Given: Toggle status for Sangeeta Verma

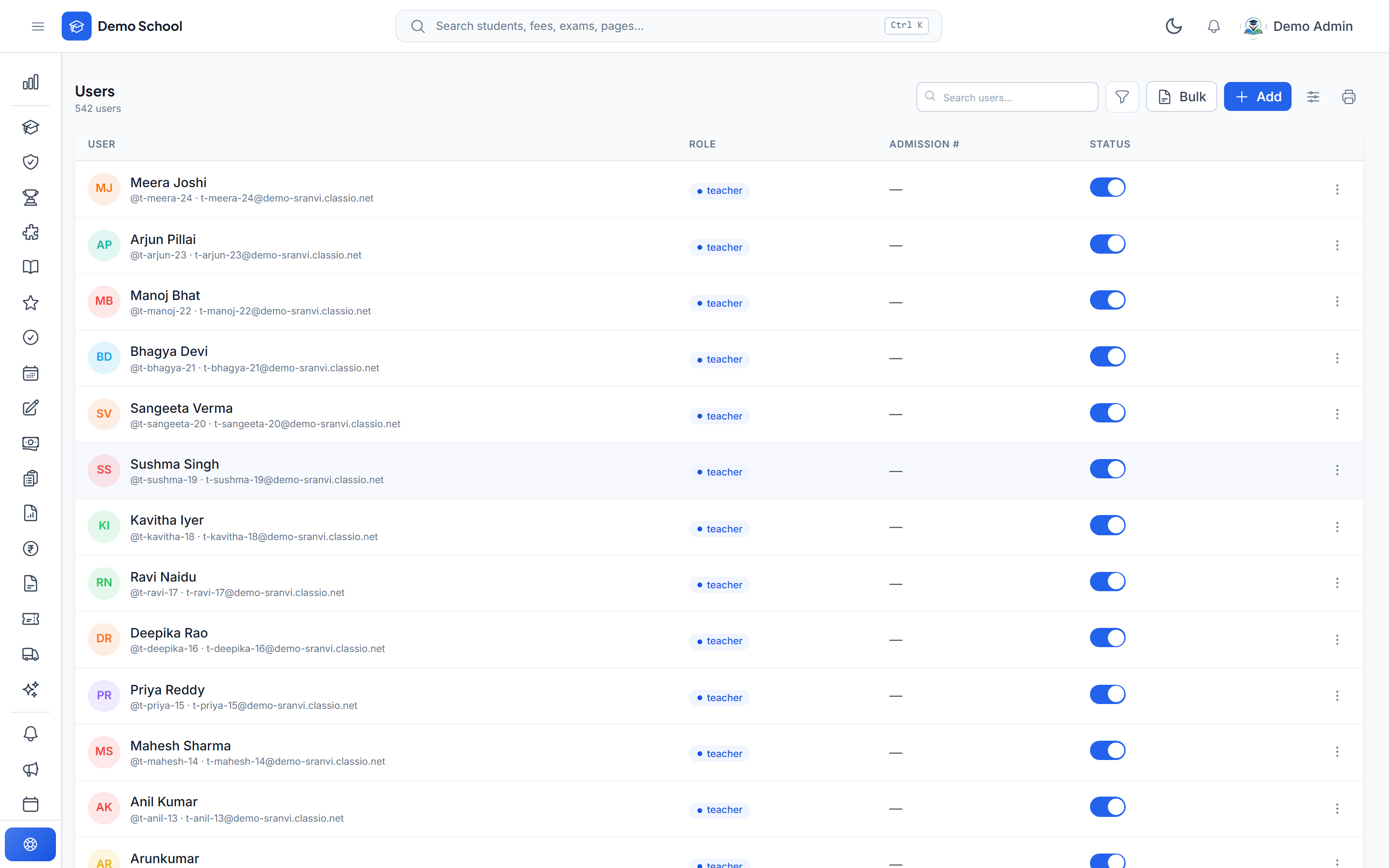Looking at the screenshot, I should pyautogui.click(x=1108, y=413).
